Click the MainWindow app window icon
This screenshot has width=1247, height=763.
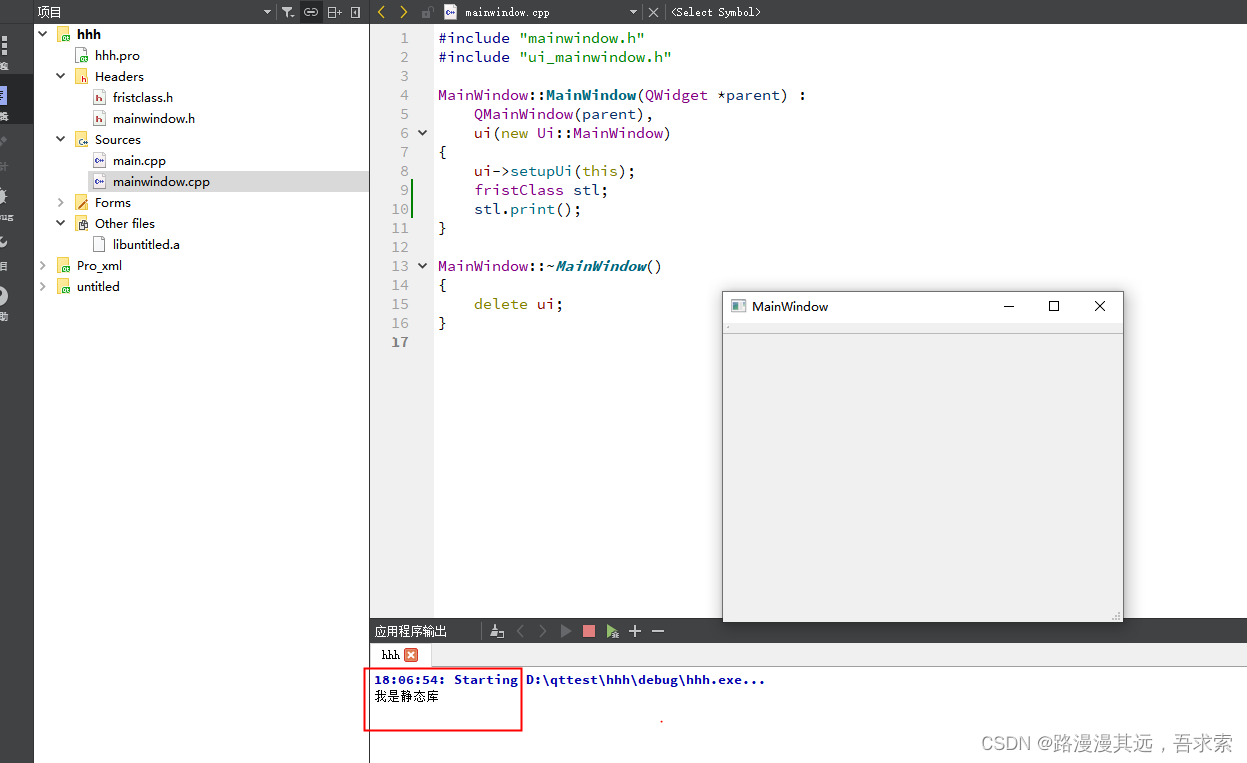pyautogui.click(x=738, y=306)
